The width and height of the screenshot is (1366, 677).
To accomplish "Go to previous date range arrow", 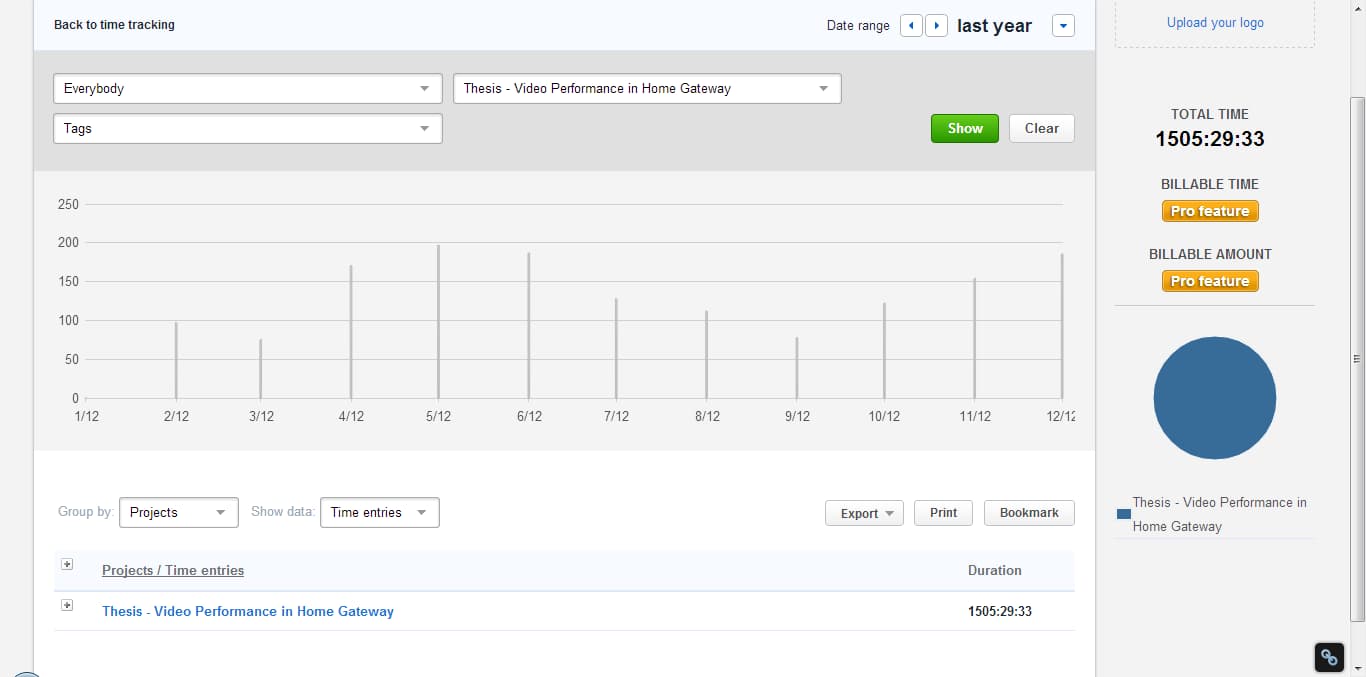I will pos(911,25).
